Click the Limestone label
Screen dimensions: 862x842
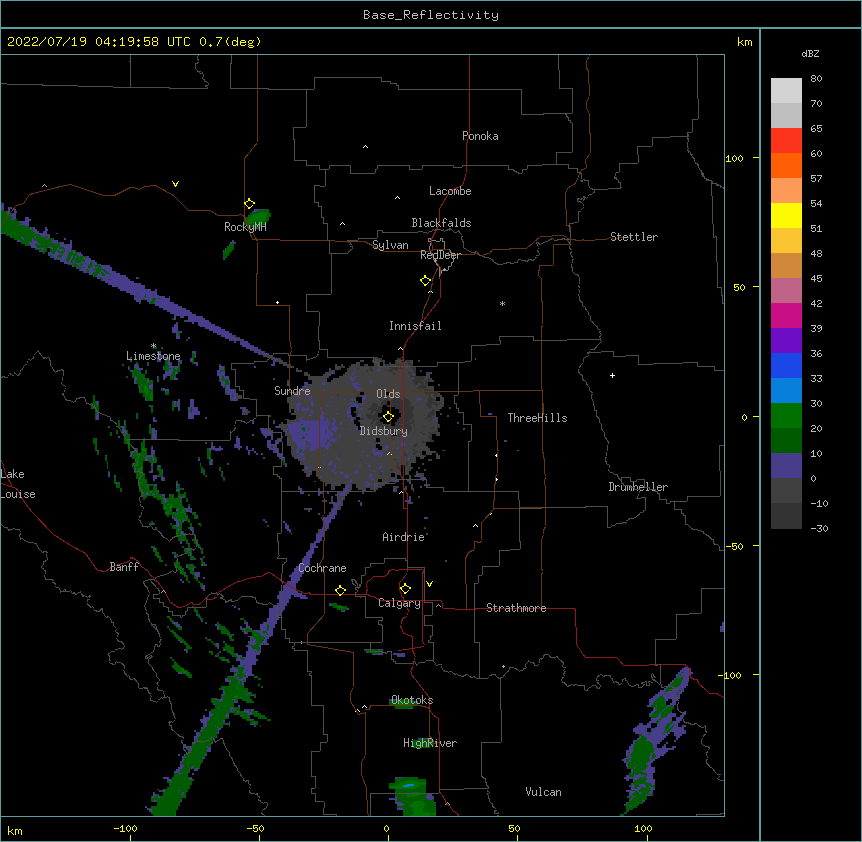tap(153, 356)
